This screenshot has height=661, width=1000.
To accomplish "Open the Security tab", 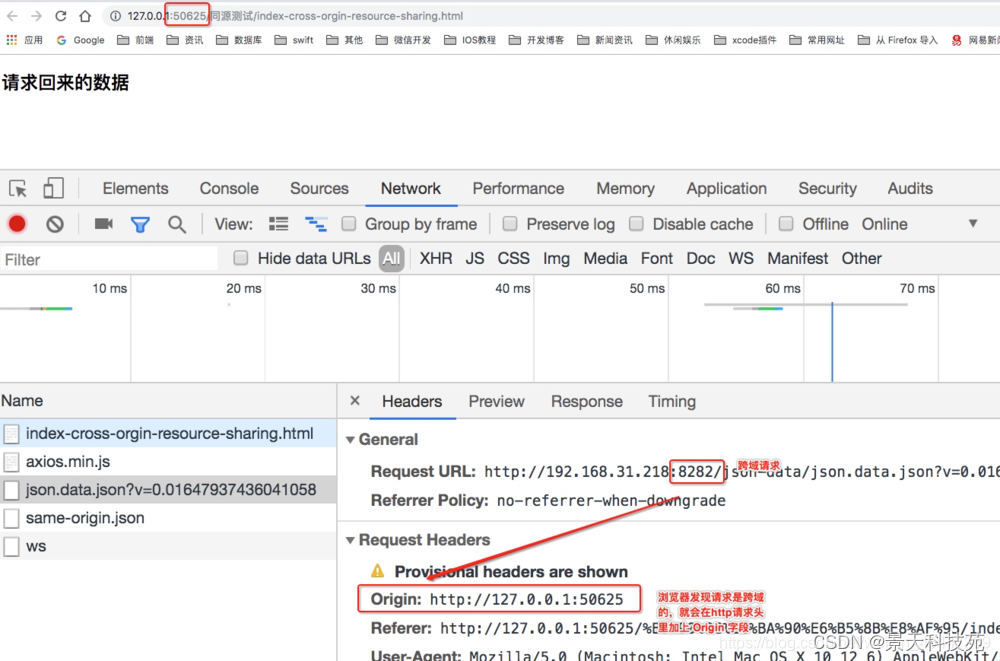I will 827,188.
